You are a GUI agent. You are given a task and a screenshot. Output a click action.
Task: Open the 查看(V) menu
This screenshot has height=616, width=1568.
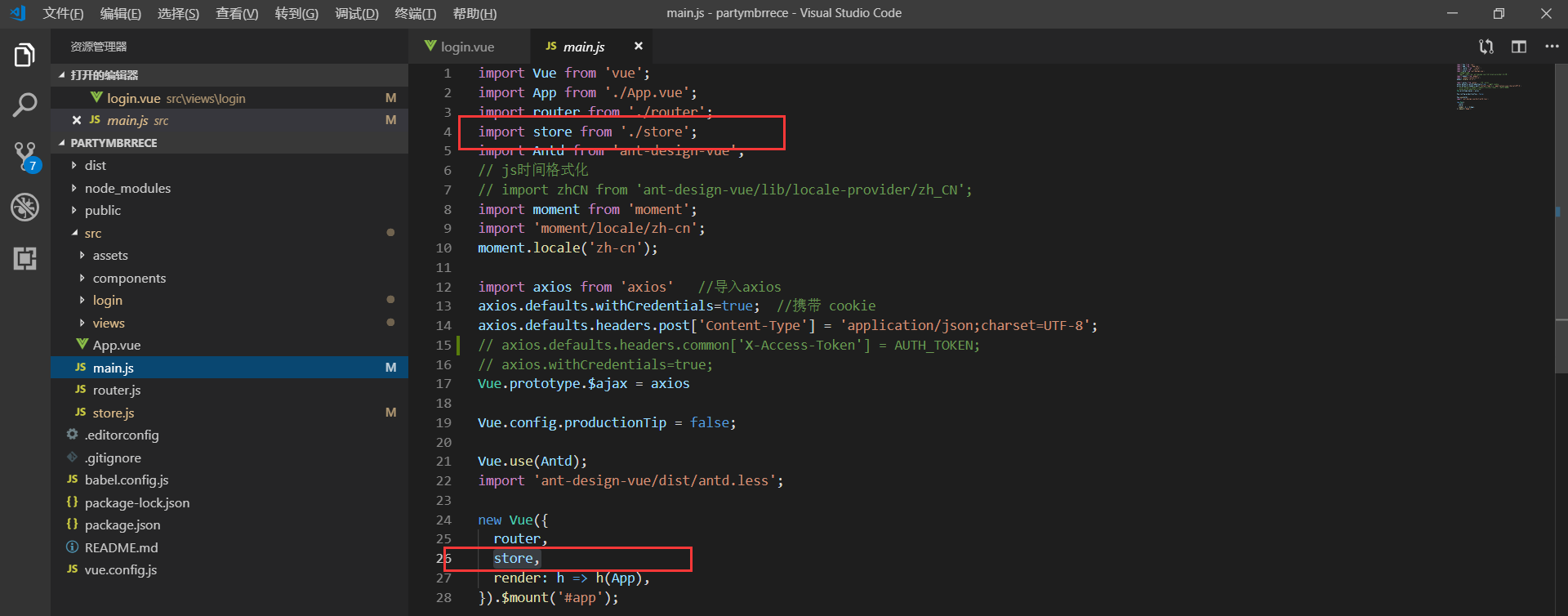click(x=237, y=13)
